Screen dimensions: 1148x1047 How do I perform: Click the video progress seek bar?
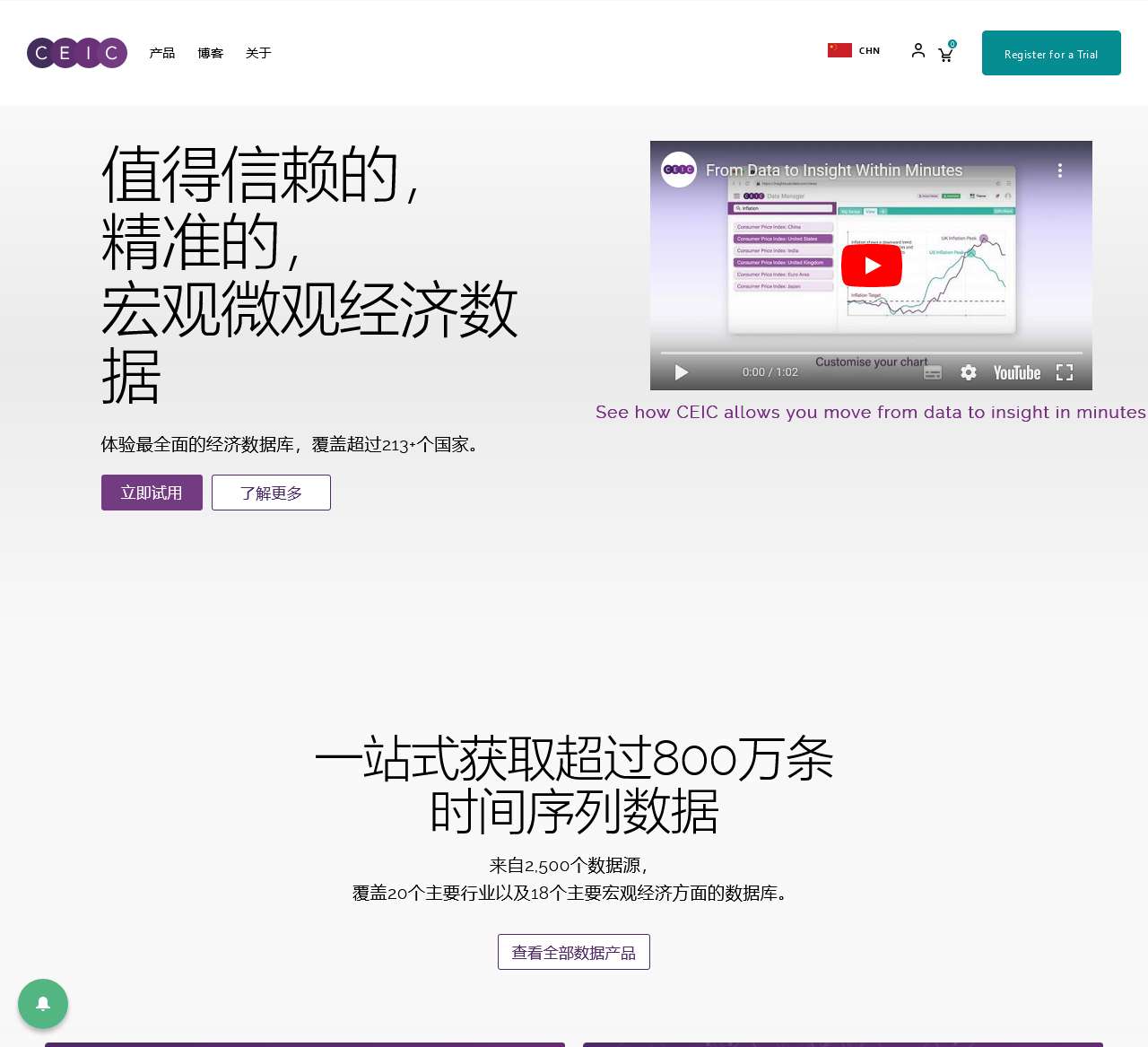pyautogui.click(x=870, y=351)
